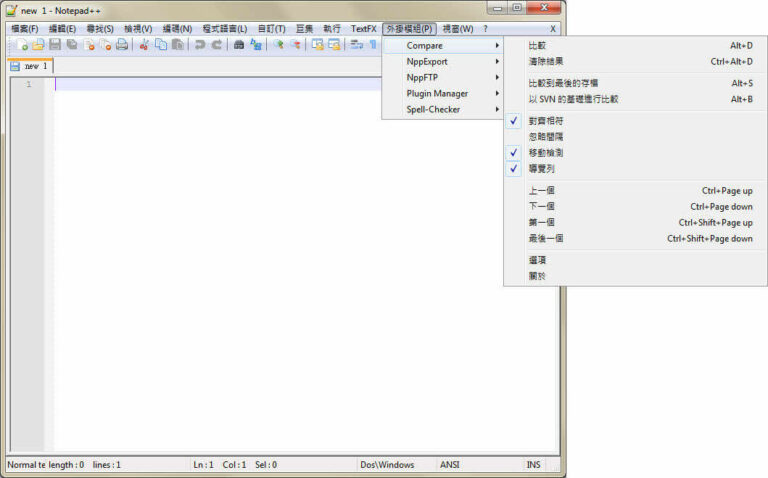Open the TextFX menu
The image size is (768, 478).
[x=363, y=29]
